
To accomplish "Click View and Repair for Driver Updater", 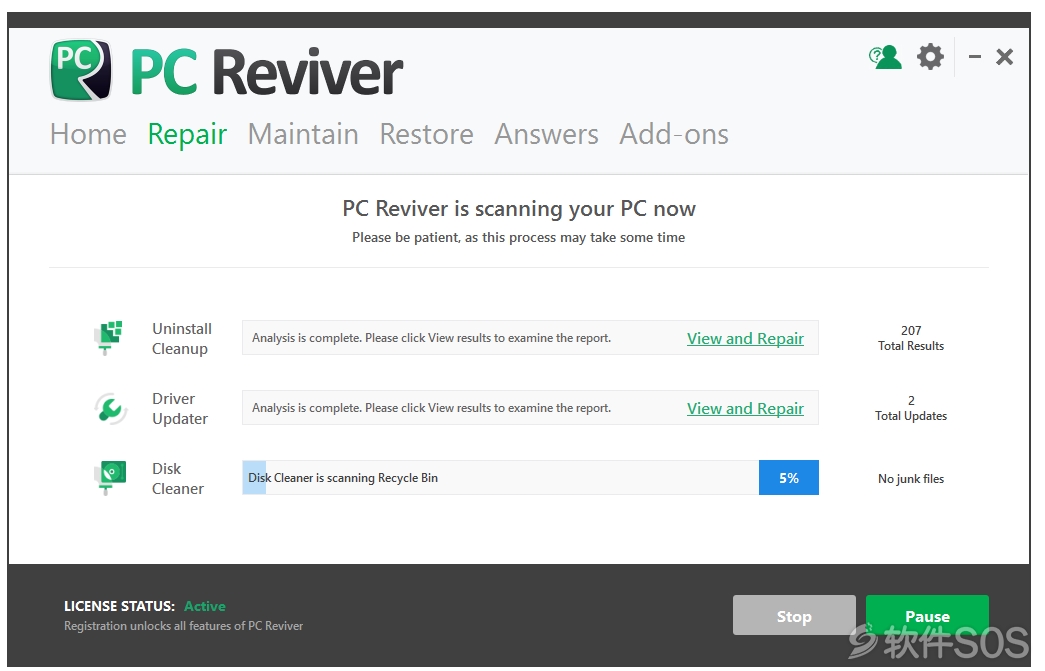I will click(745, 408).
